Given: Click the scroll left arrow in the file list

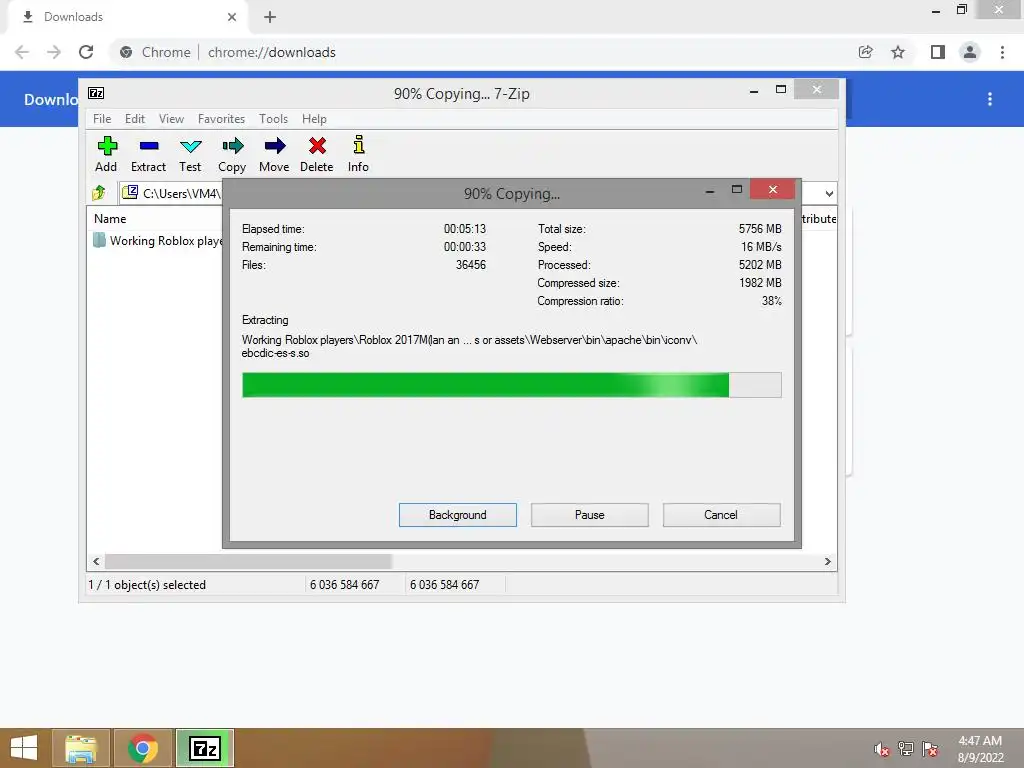Looking at the screenshot, I should click(x=96, y=562).
